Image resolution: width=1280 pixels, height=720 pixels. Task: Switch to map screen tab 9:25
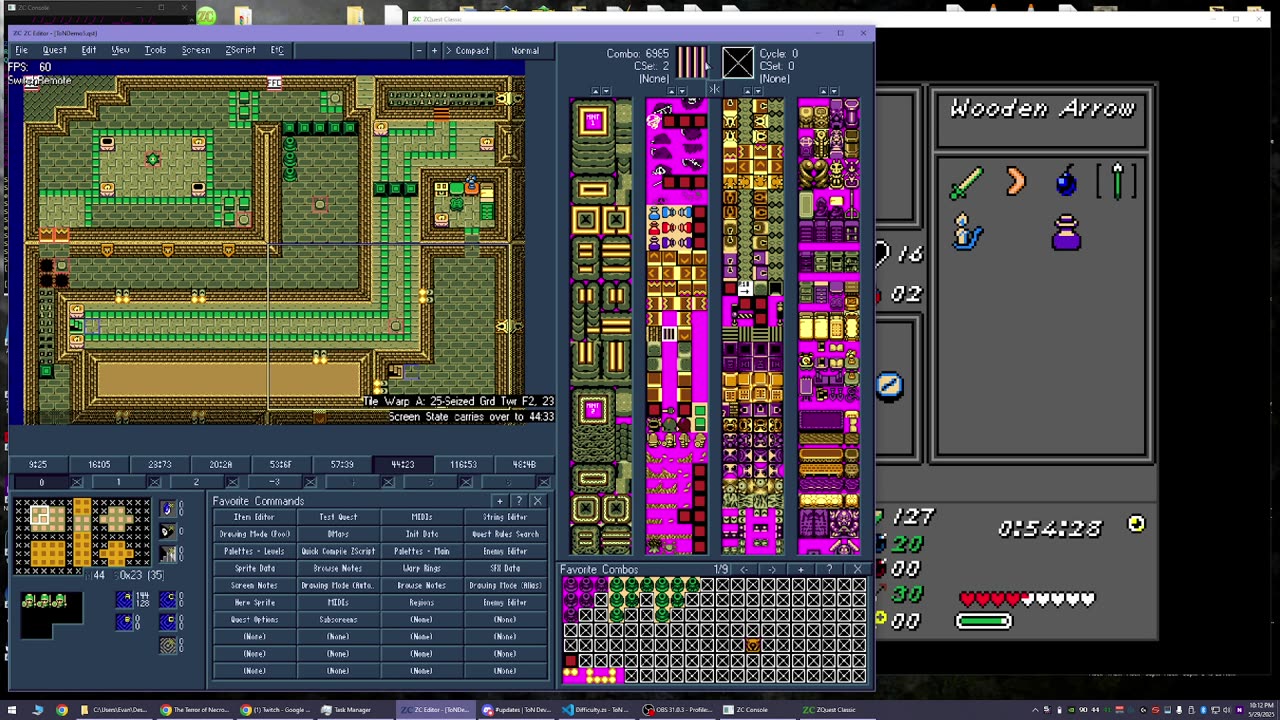pos(37,465)
